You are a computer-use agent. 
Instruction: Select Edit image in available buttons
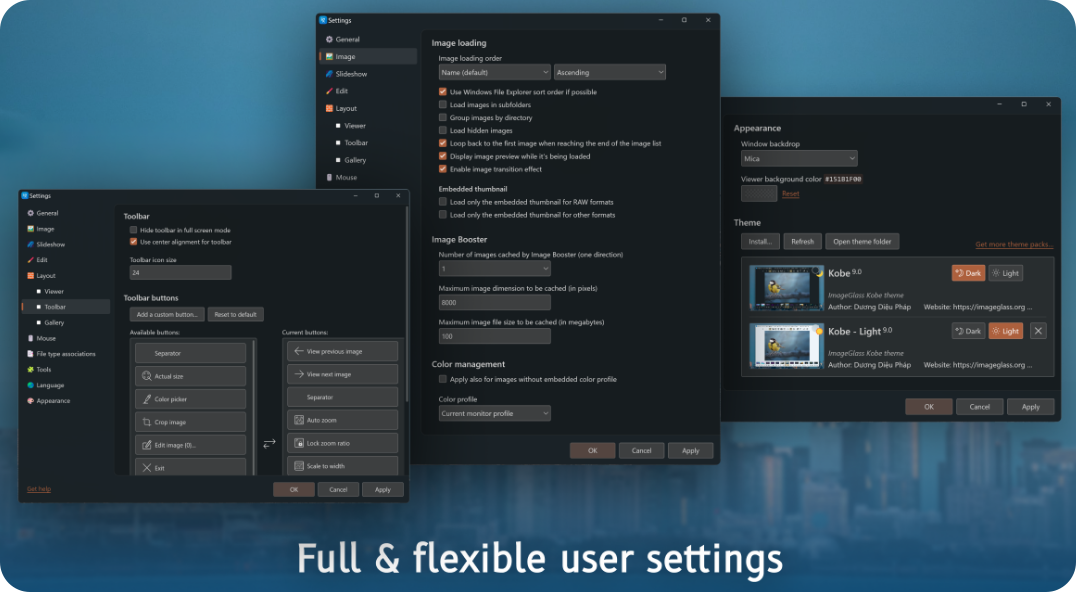190,445
